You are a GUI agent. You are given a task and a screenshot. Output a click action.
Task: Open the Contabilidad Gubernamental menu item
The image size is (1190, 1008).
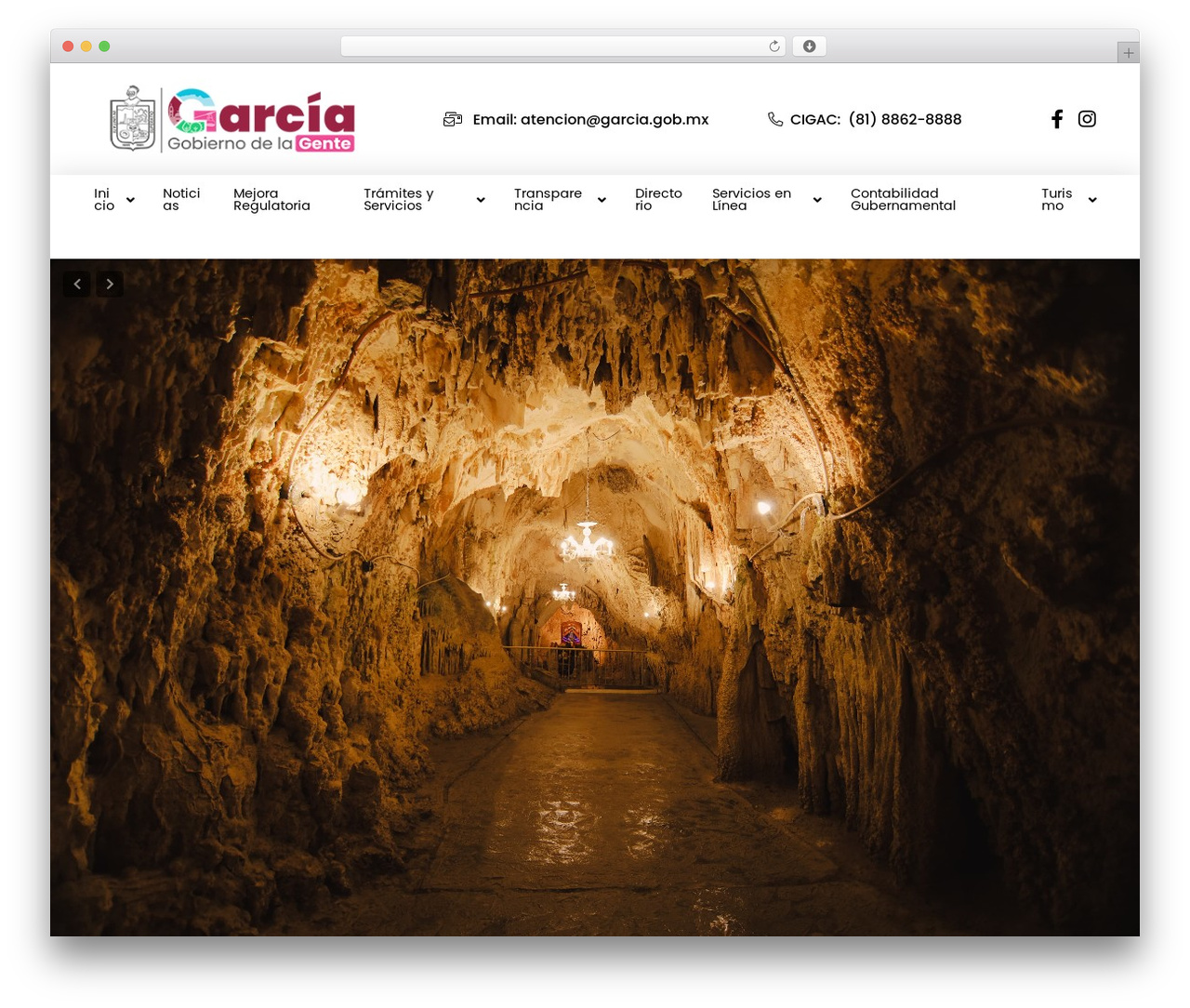(903, 200)
